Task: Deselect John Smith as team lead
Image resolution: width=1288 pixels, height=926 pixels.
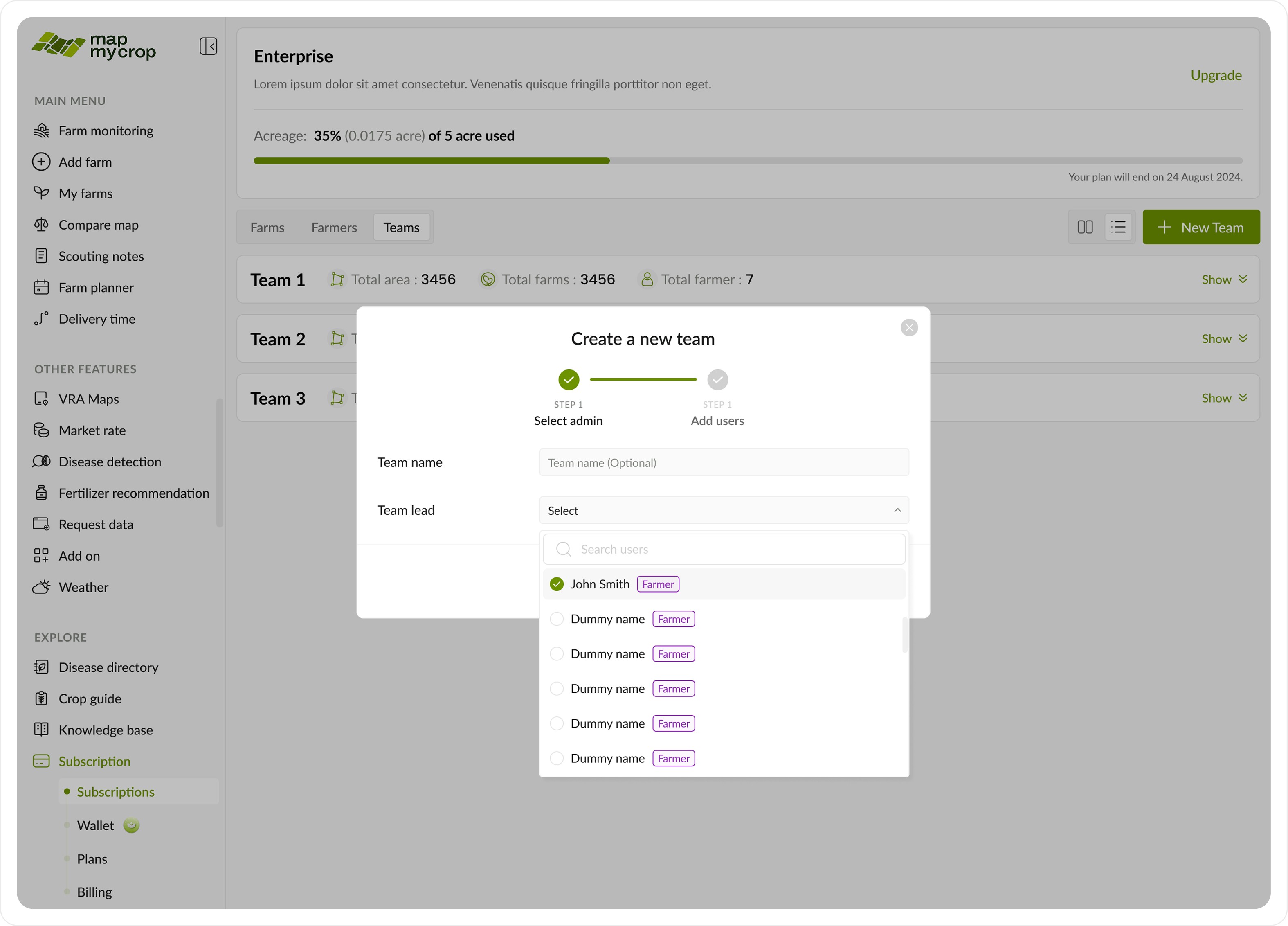Action: (557, 584)
